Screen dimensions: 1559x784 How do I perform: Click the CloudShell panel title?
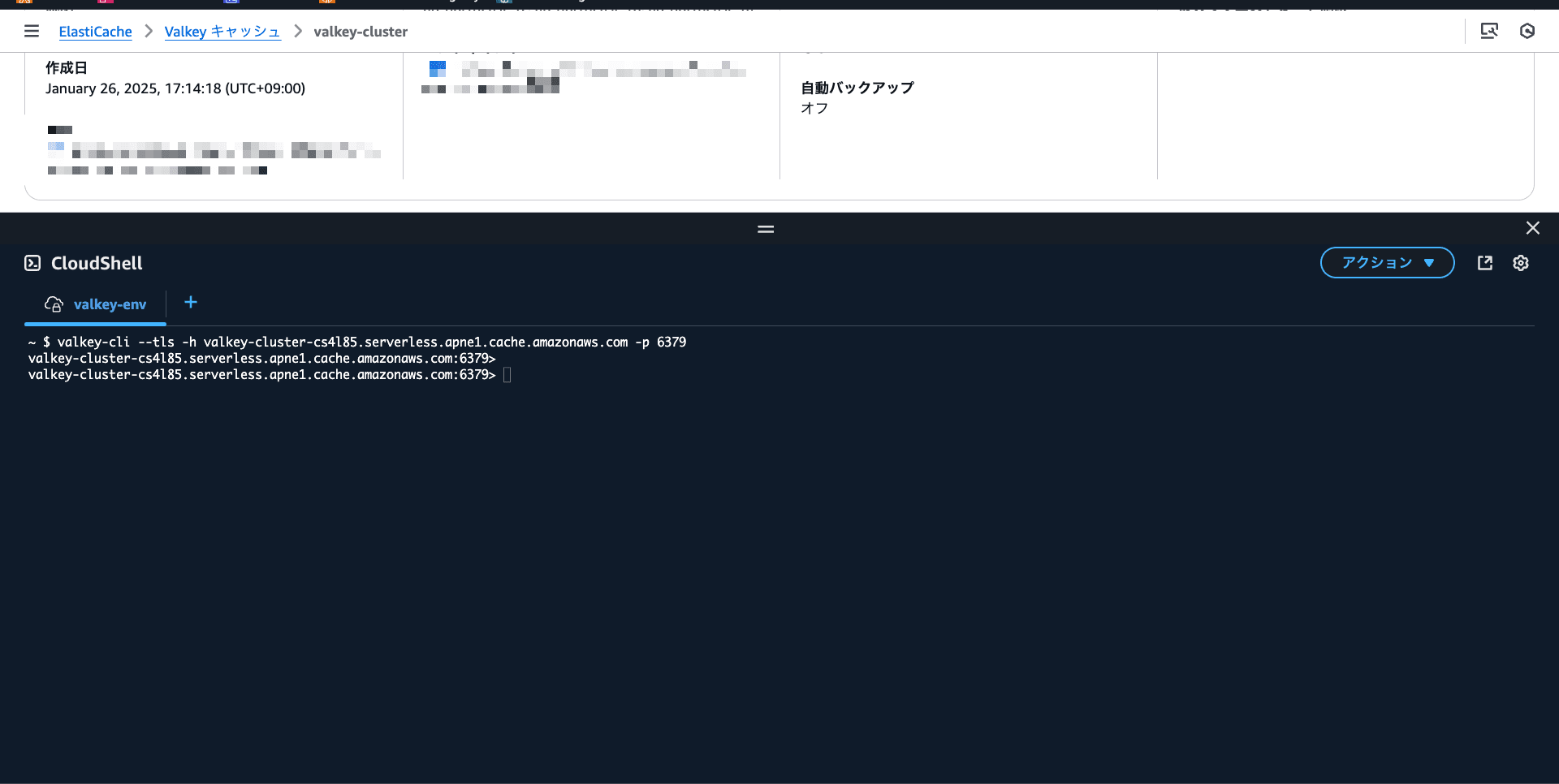pos(97,263)
